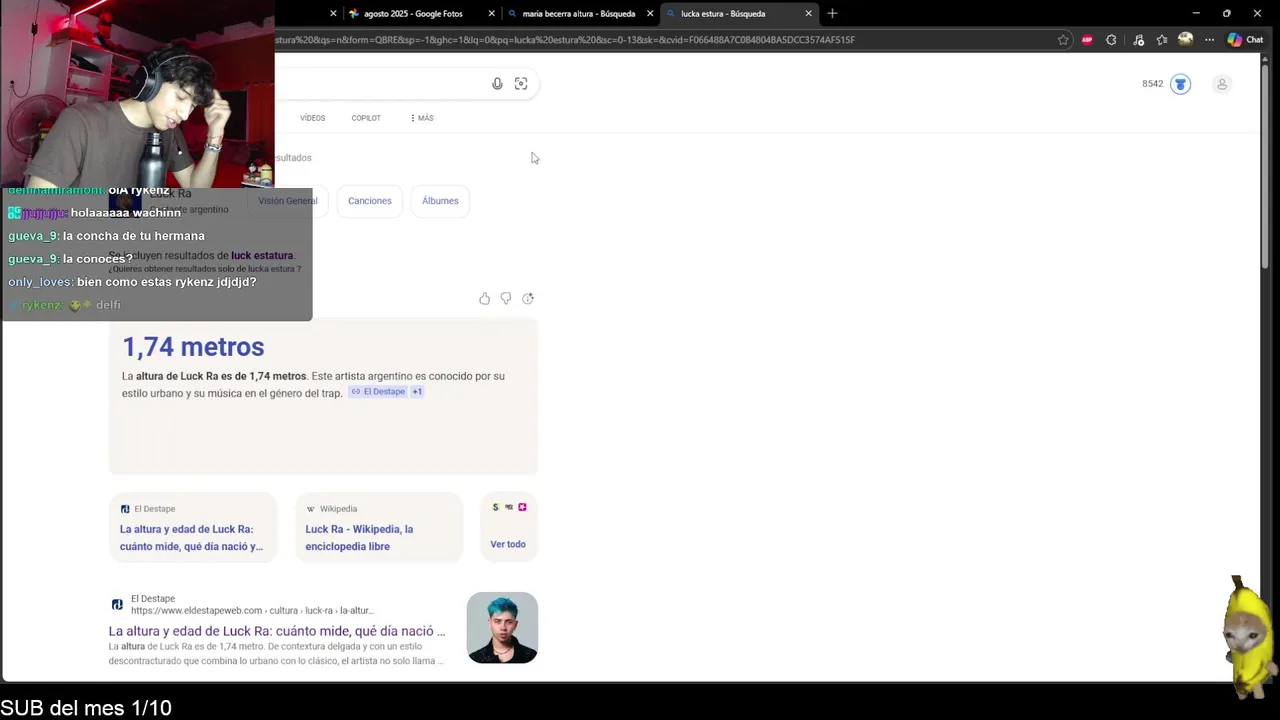The width and height of the screenshot is (1280, 720).
Task: Start a voice search with the microphone icon
Action: click(497, 84)
